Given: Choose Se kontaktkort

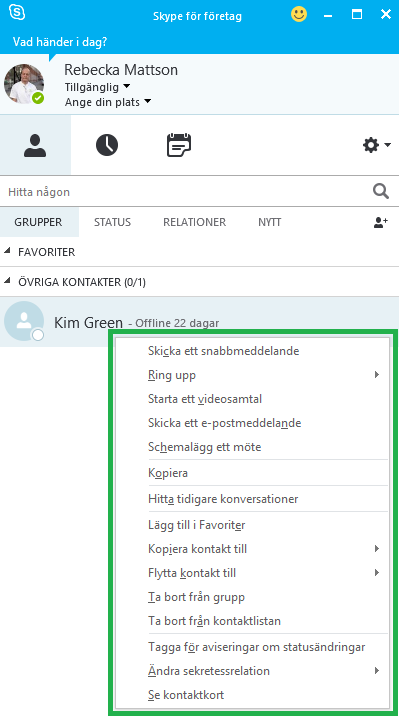Looking at the screenshot, I should coord(252,695).
